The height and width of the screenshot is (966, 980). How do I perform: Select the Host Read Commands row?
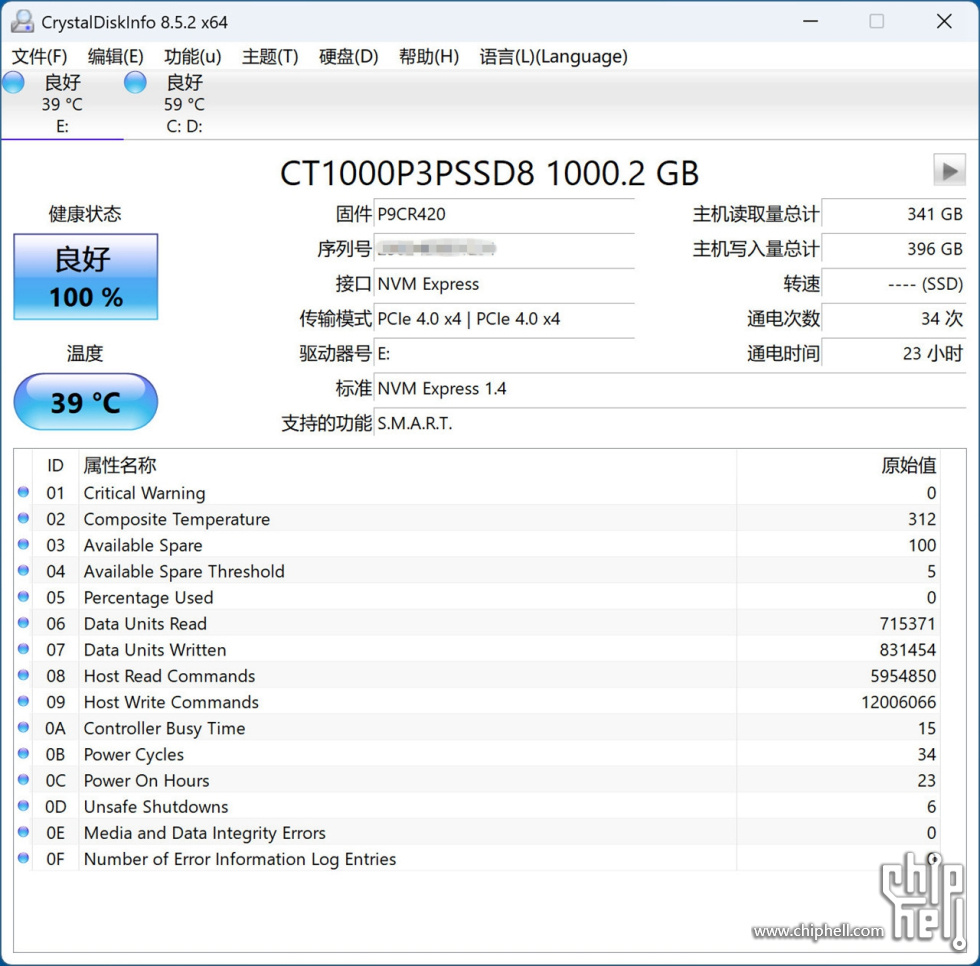tap(478, 676)
